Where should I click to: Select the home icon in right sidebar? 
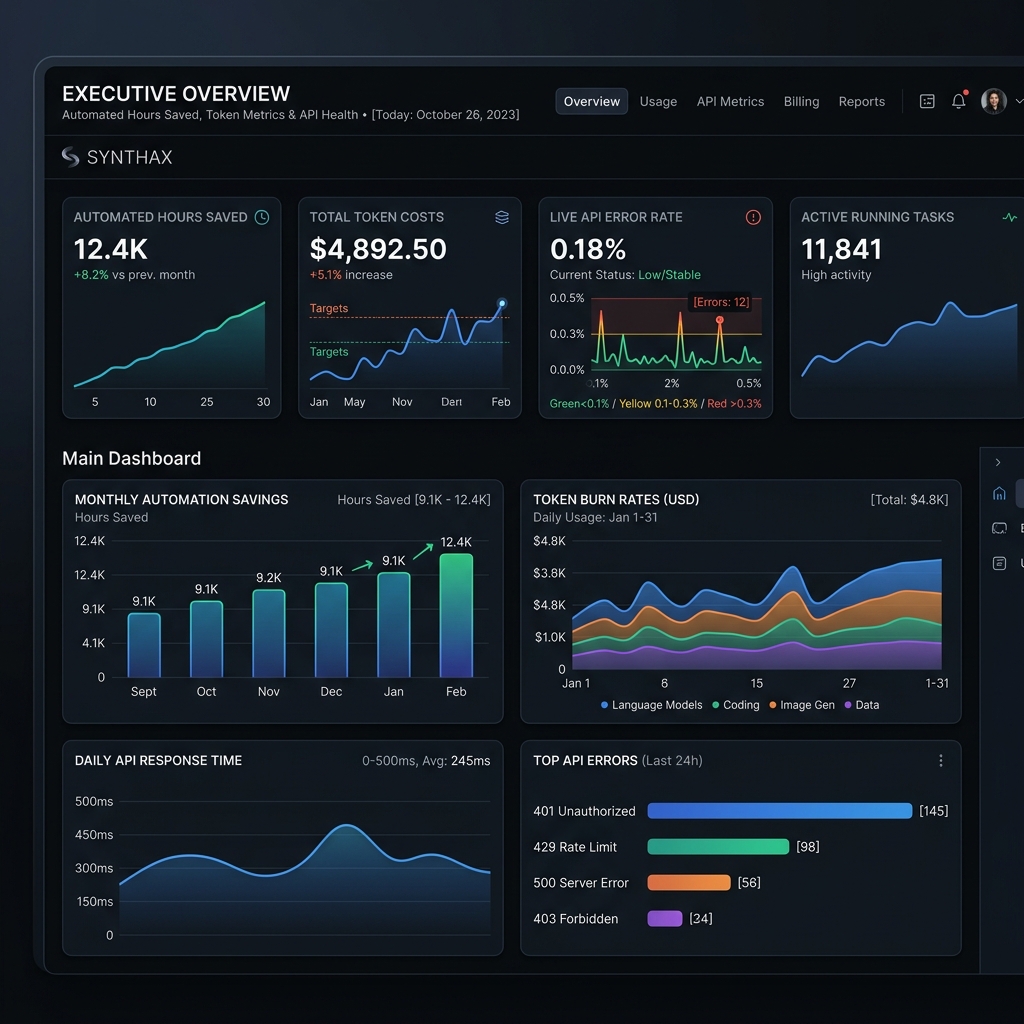click(999, 493)
